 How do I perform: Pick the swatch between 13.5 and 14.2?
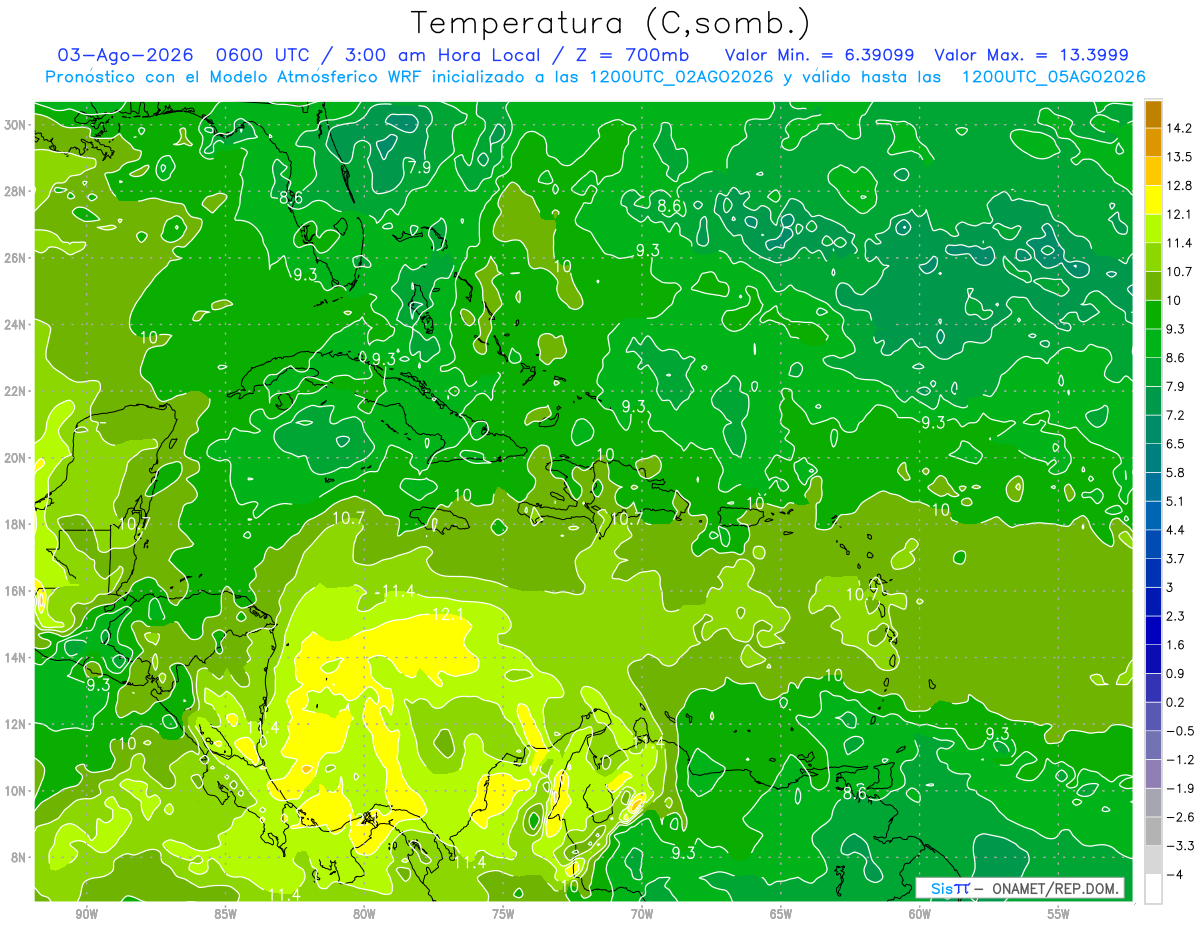click(1153, 141)
